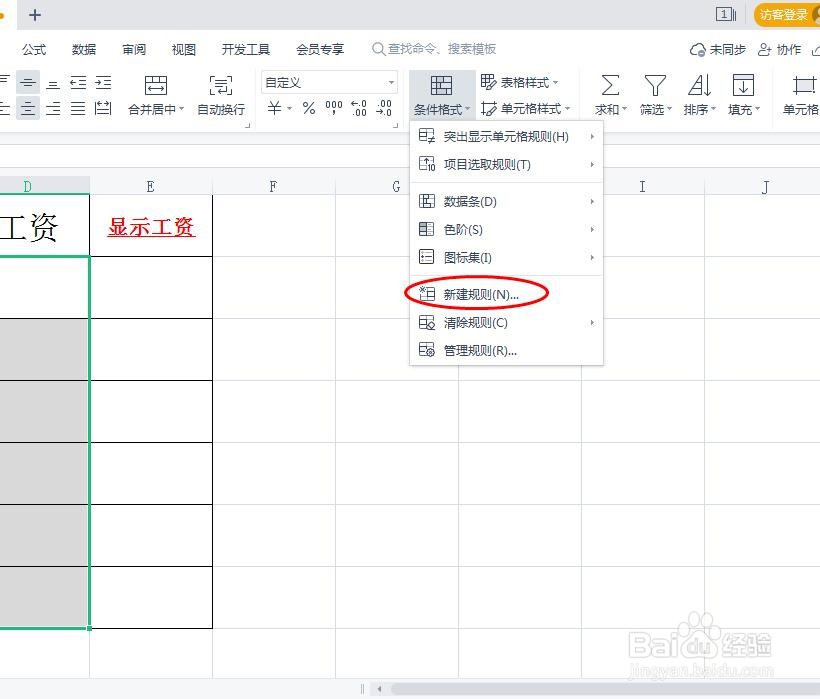Click the 单元格 icon at ribbon's right
820x699 pixels.
tap(804, 85)
